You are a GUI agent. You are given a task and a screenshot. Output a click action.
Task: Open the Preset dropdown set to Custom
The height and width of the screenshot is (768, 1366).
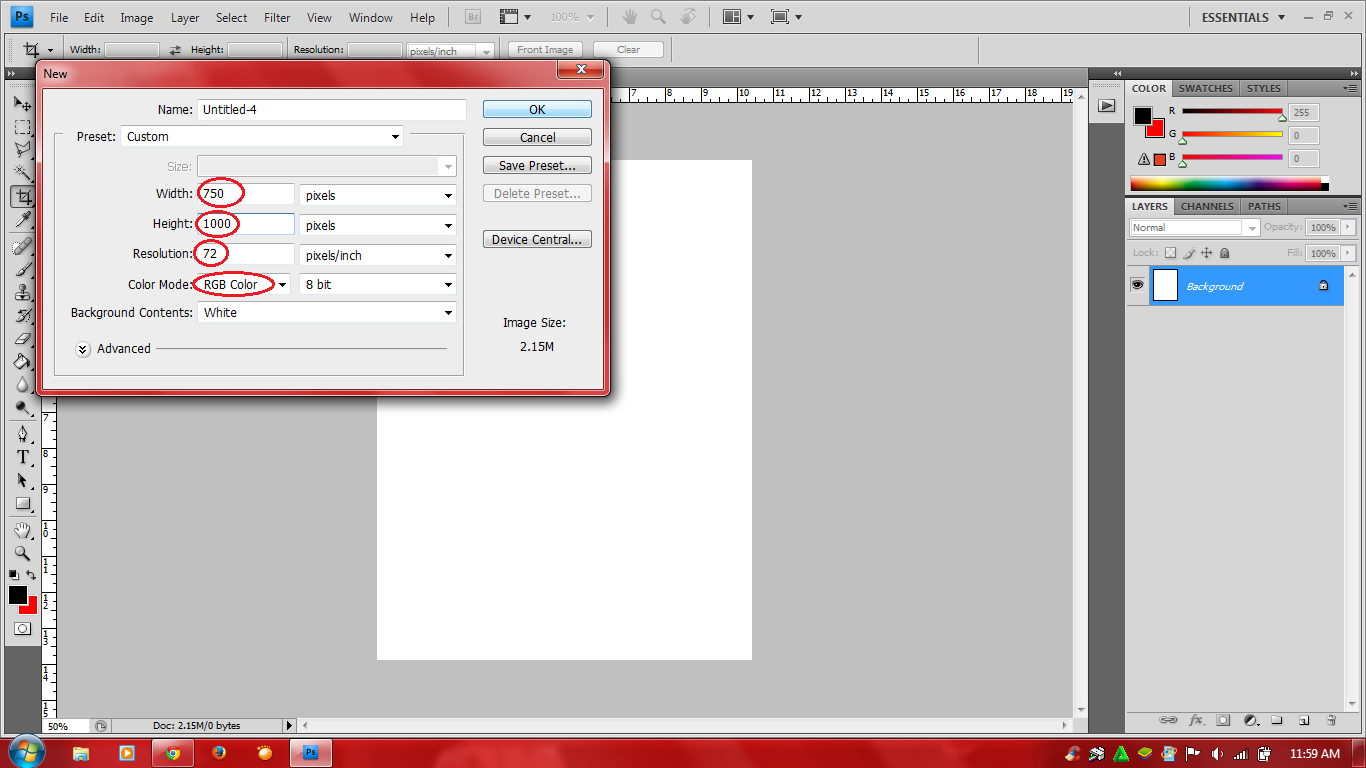pos(263,137)
